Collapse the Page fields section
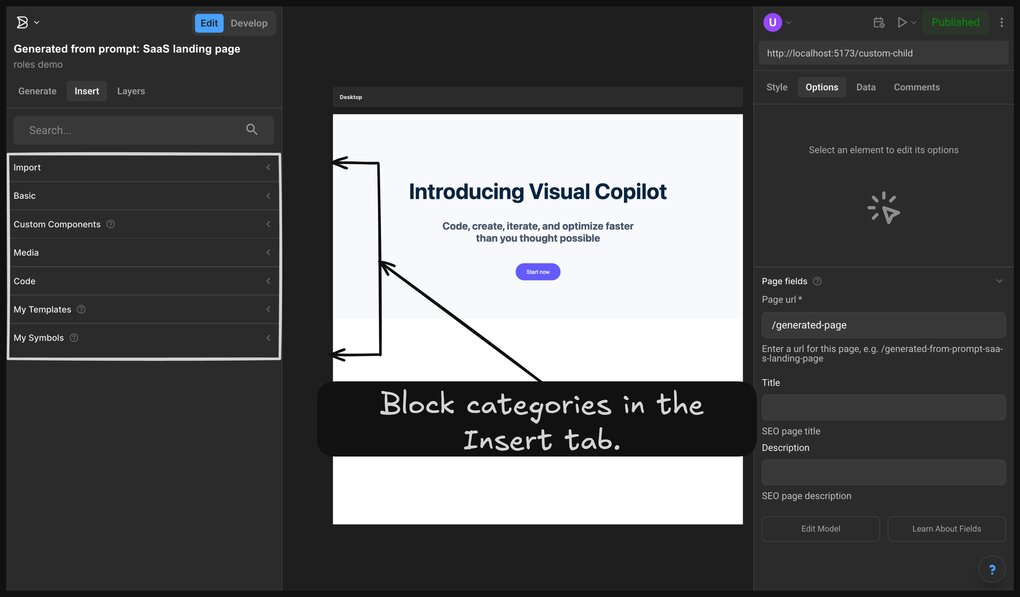 [x=999, y=280]
